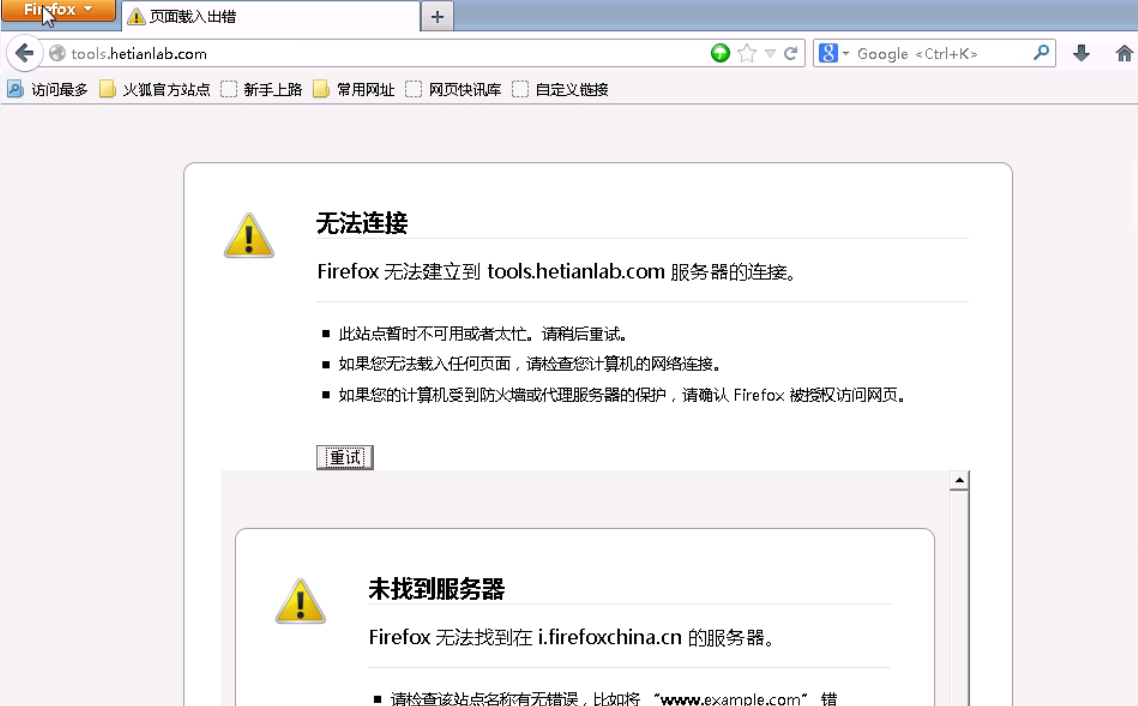Reload the page with refresh icon
The image size is (1138, 706).
[791, 53]
